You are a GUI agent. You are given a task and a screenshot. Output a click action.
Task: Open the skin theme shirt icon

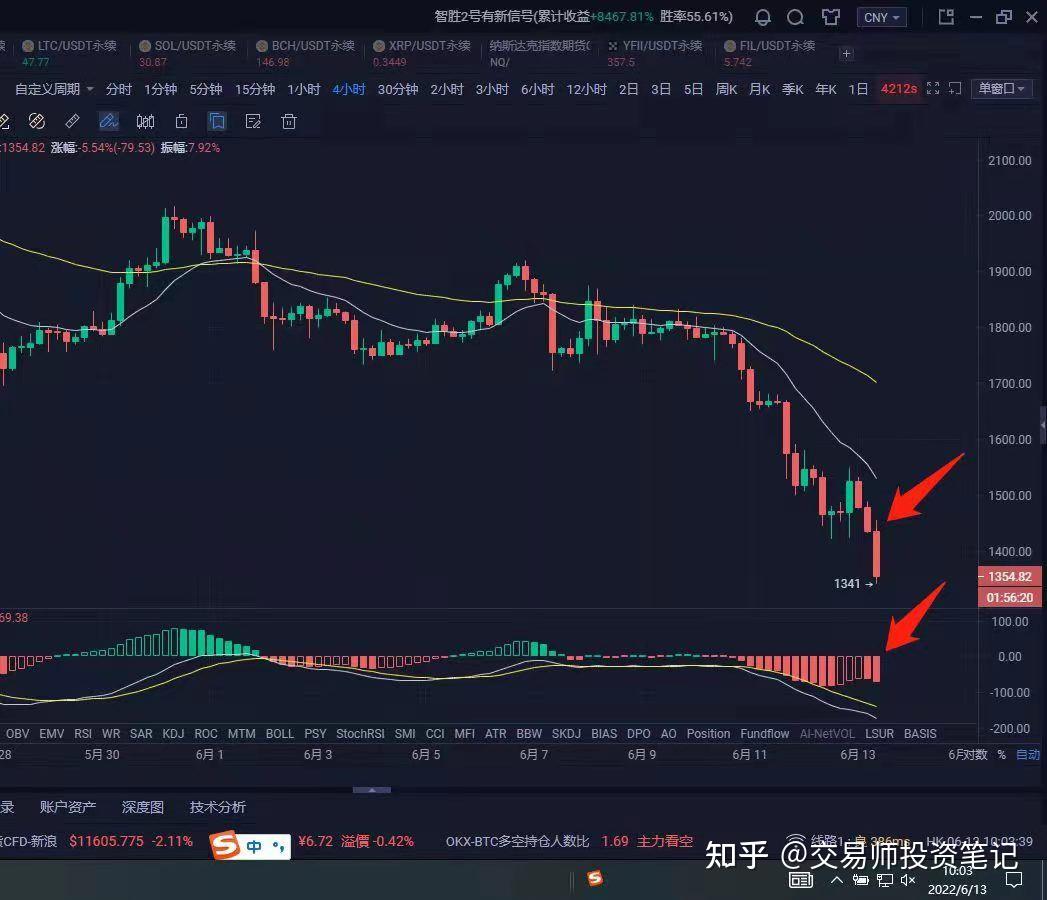[831, 17]
